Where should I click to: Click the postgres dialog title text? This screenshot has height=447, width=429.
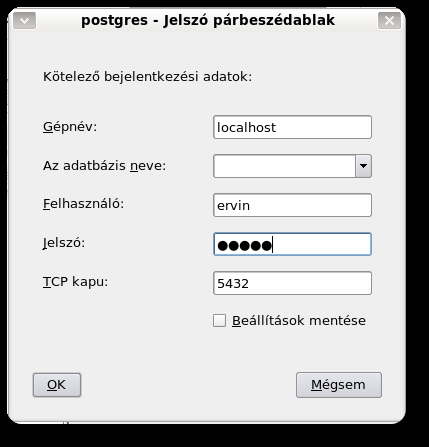208,21
